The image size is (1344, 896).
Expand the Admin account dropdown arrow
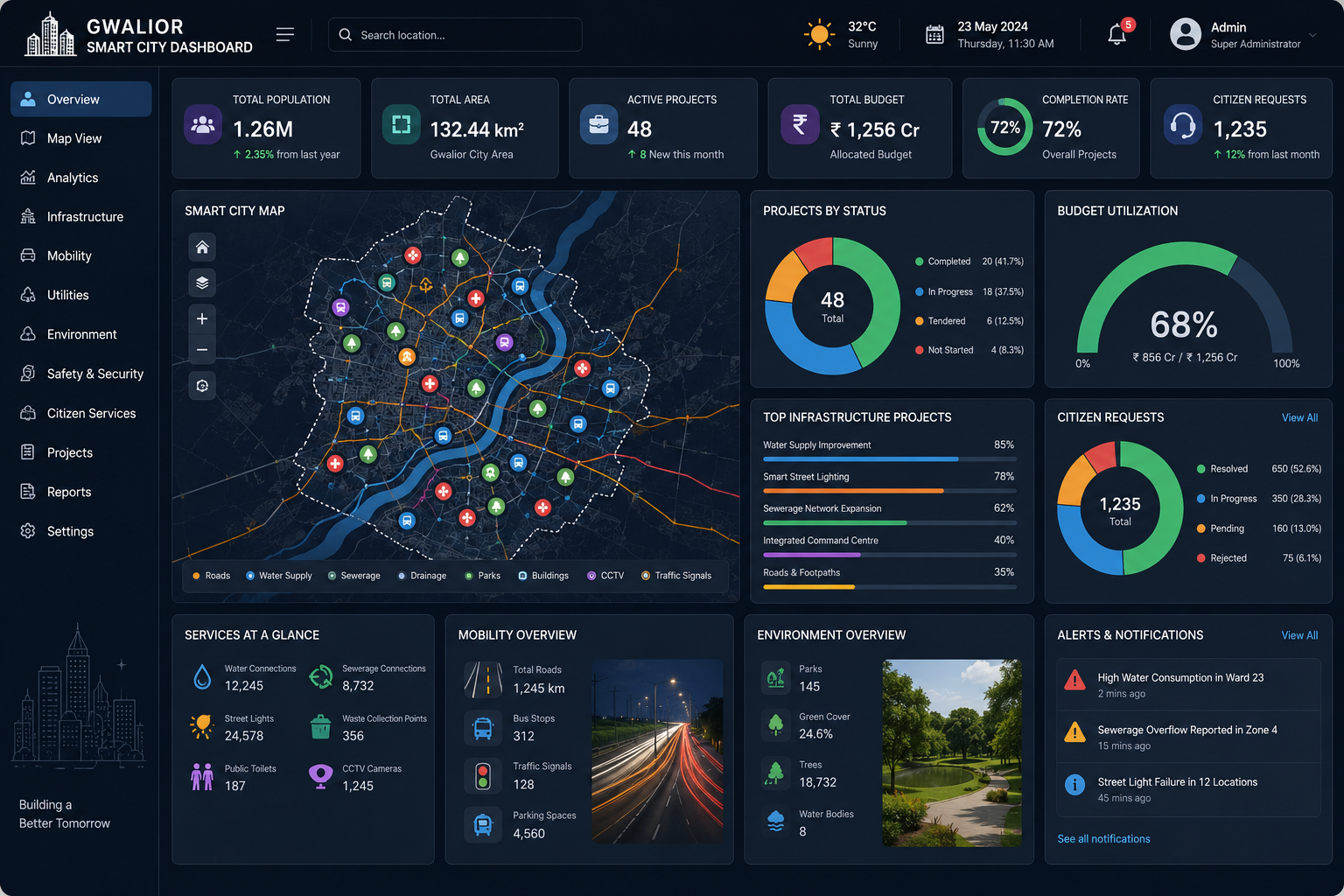pos(1312,35)
